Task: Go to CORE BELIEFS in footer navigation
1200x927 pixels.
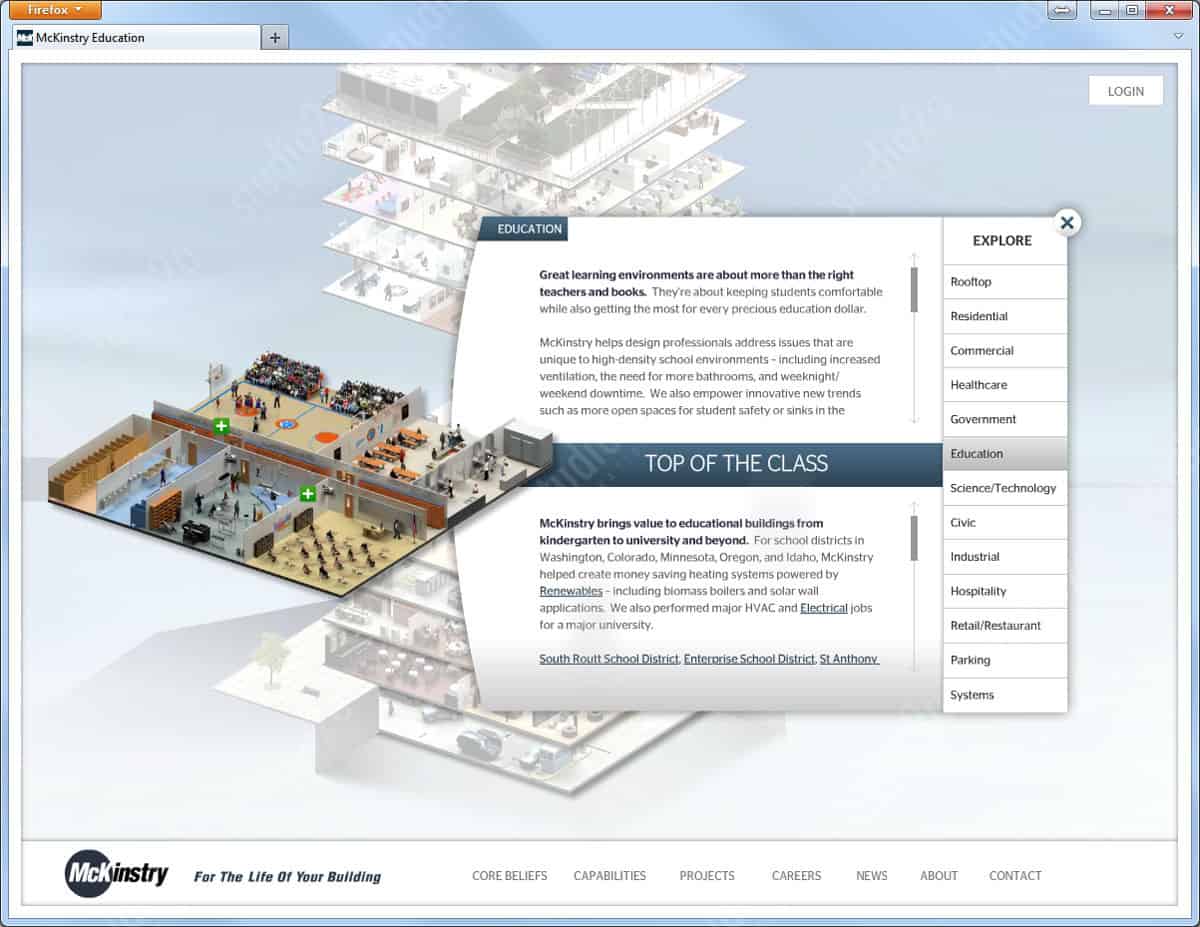Action: tap(510, 876)
